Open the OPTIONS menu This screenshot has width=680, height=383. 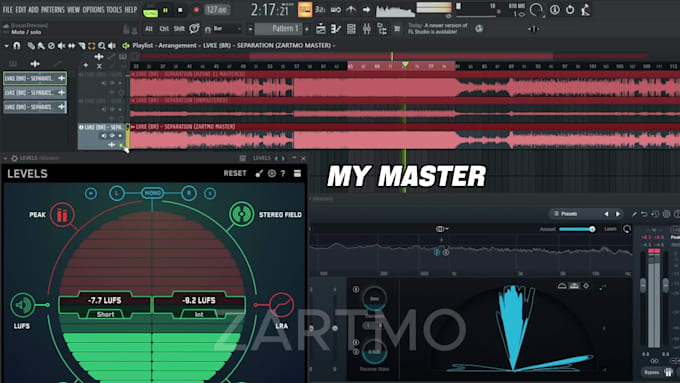[x=93, y=10]
